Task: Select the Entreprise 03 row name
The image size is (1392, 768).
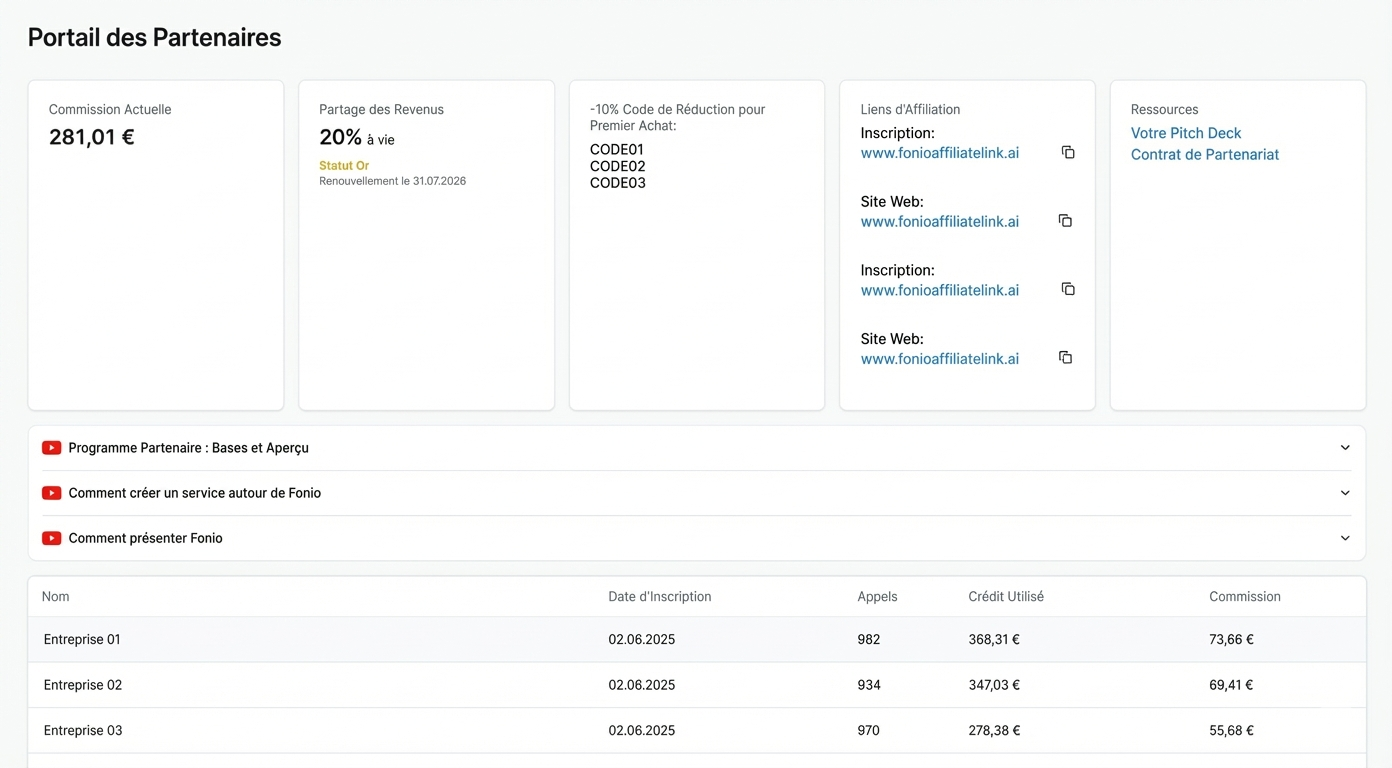Action: 83,730
